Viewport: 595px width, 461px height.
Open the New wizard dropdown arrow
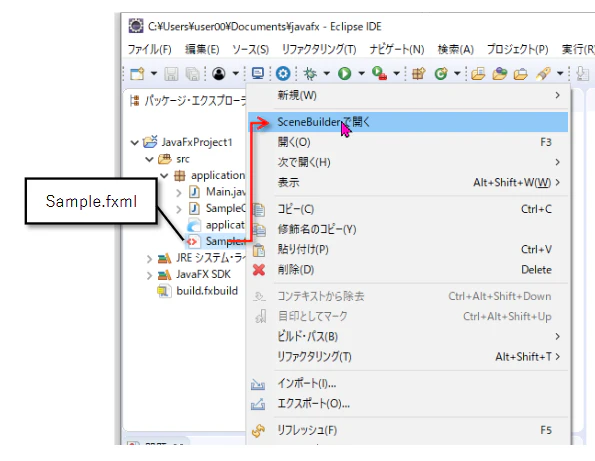(154, 73)
